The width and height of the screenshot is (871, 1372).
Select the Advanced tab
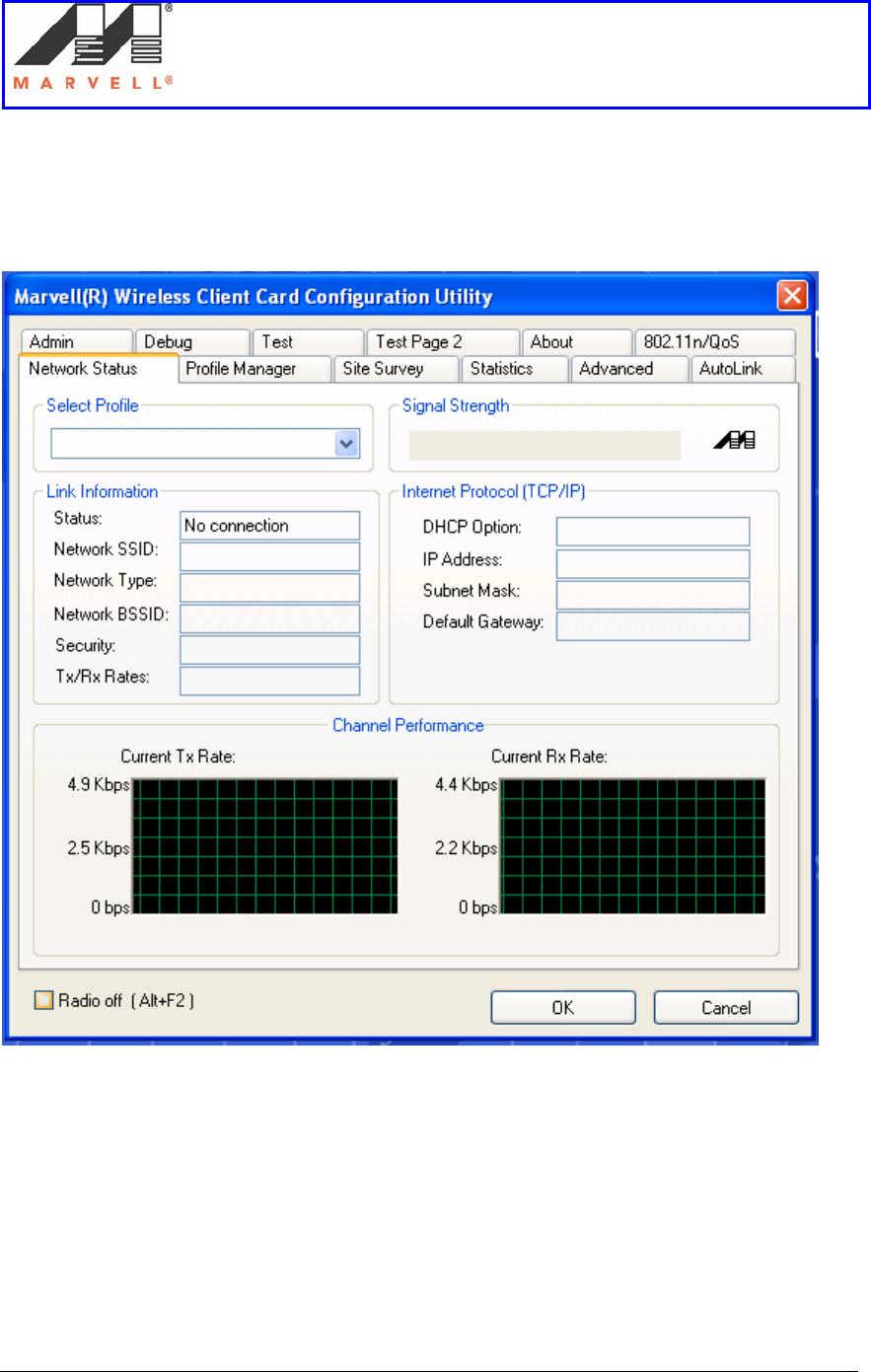coord(629,369)
